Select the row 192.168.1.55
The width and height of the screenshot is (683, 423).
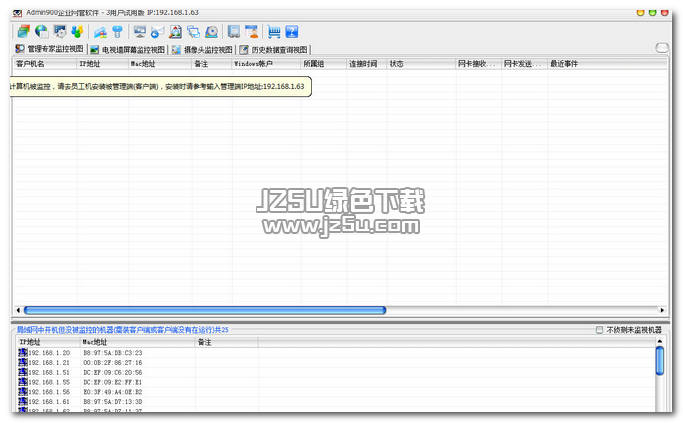click(335, 382)
